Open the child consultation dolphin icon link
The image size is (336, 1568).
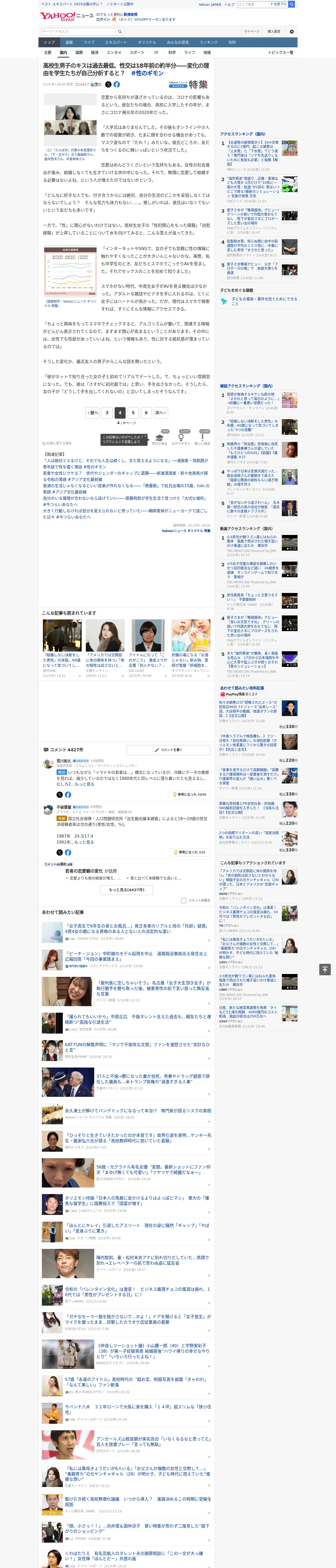point(225,301)
